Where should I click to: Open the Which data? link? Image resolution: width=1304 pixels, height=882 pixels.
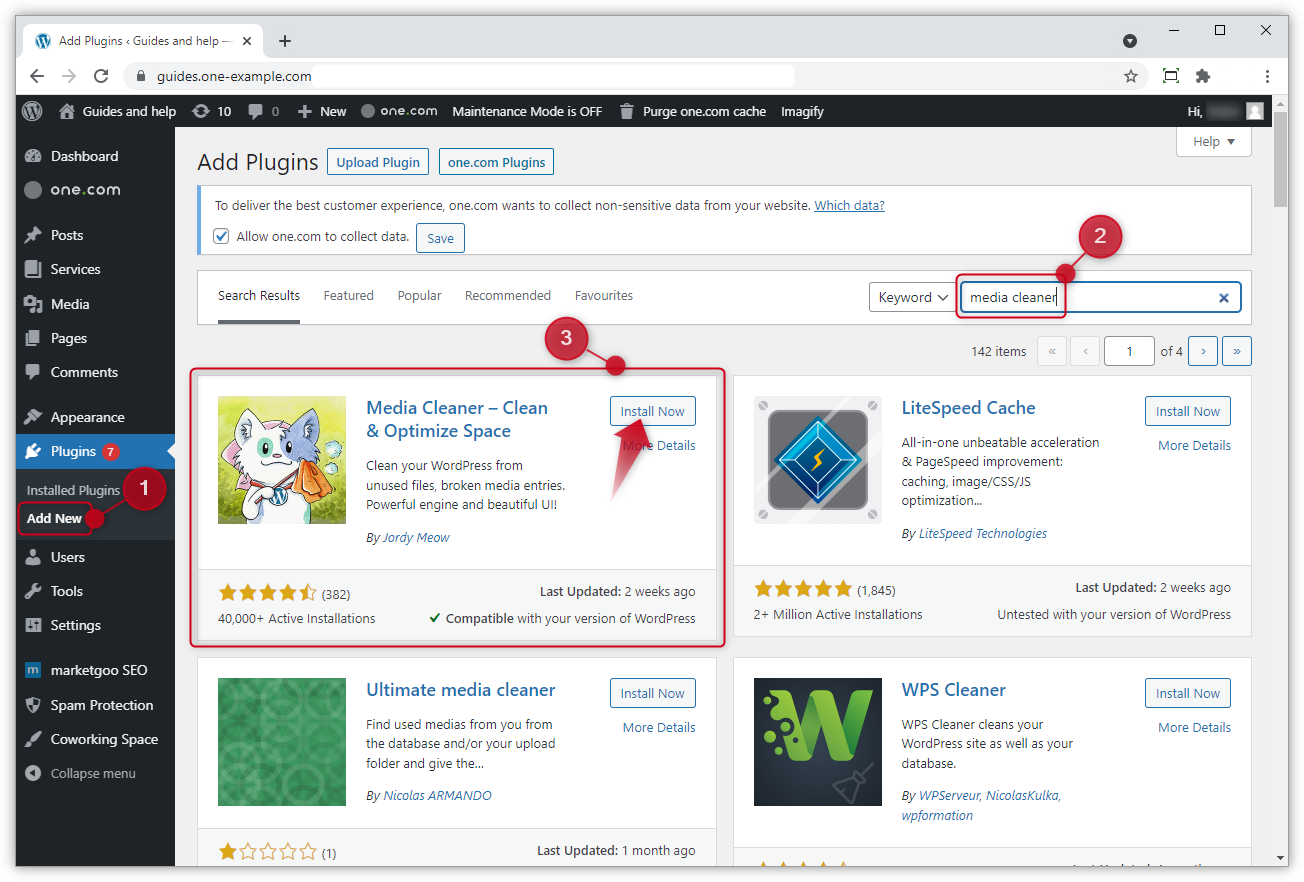[849, 205]
